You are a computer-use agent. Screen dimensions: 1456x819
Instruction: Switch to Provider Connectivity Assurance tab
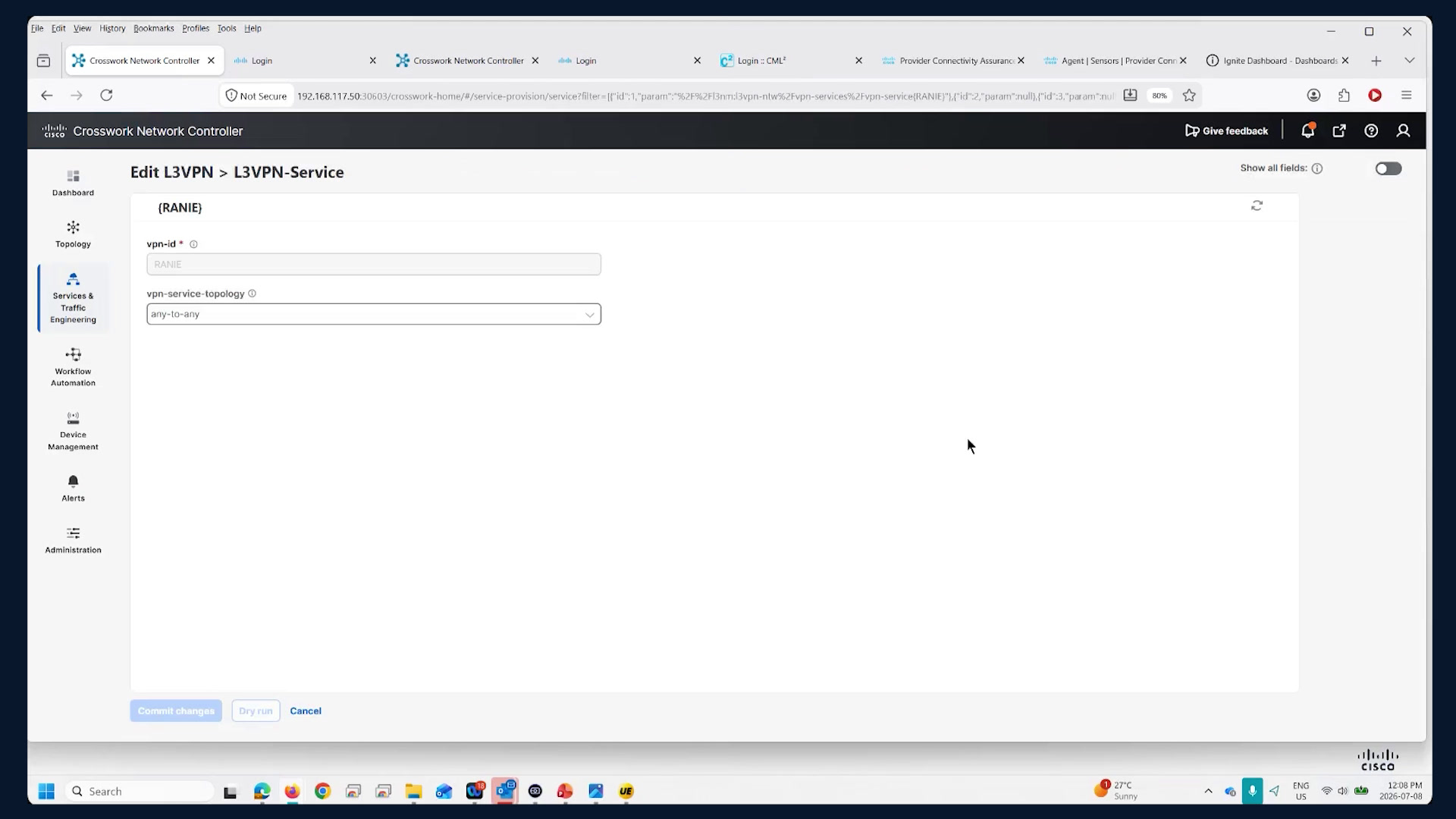pyautogui.click(x=953, y=60)
